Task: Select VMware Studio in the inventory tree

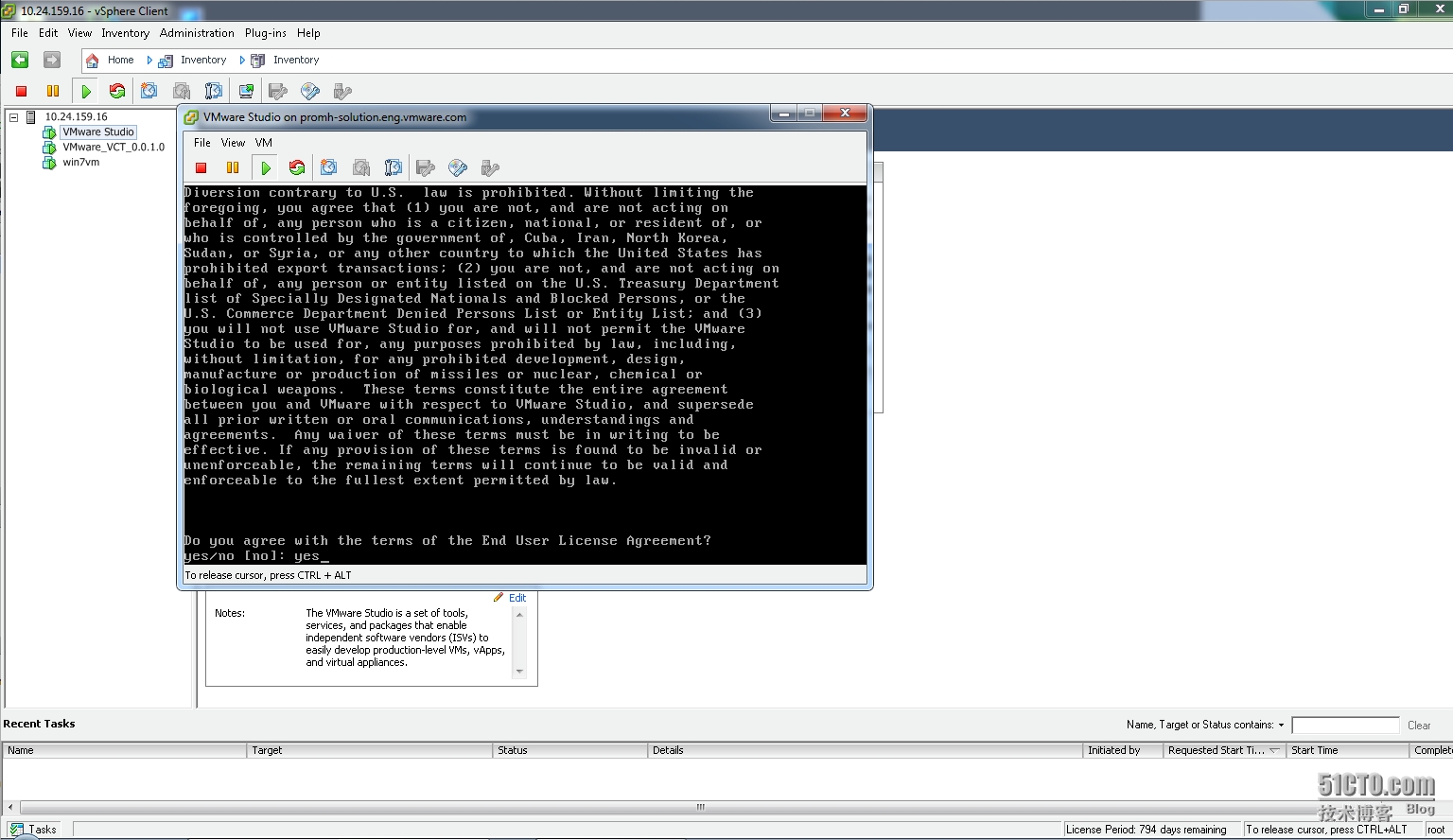Action: pyautogui.click(x=98, y=132)
